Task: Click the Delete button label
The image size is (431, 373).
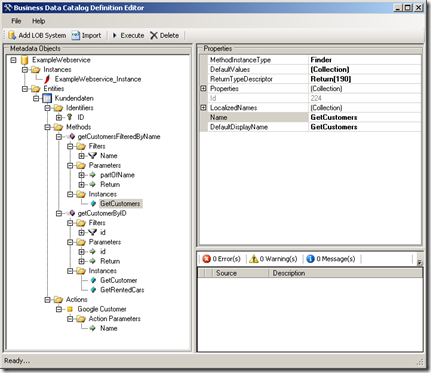Action: [x=169, y=35]
